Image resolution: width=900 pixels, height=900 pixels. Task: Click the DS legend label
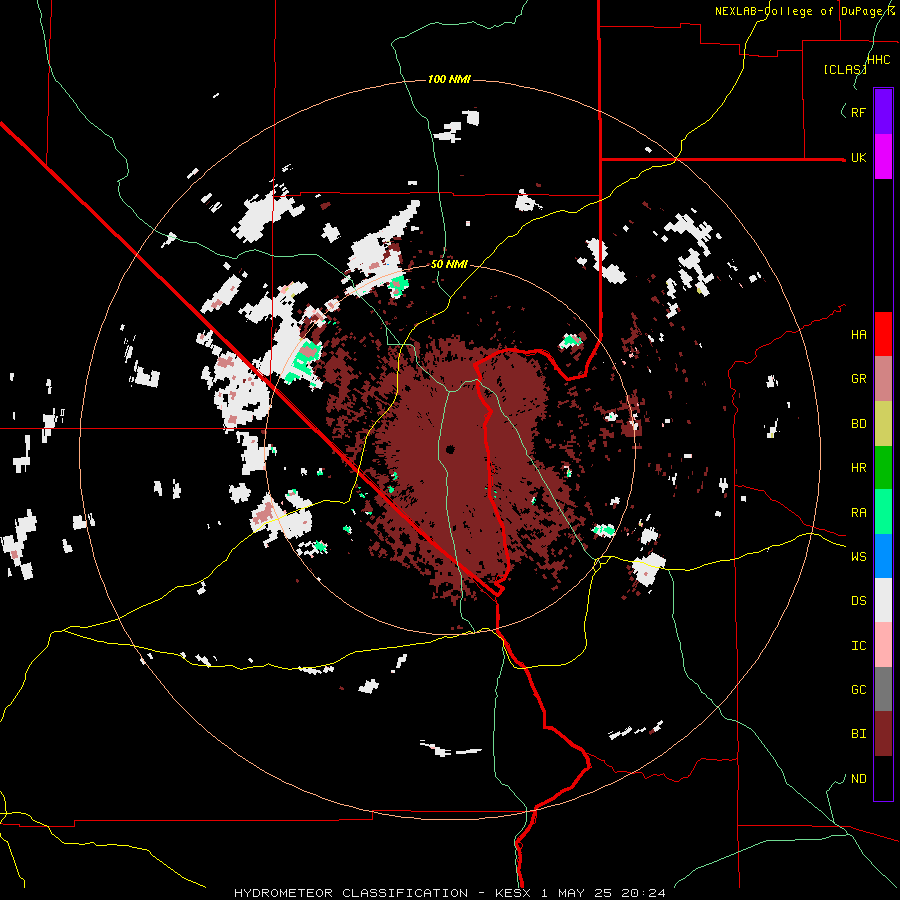point(858,601)
